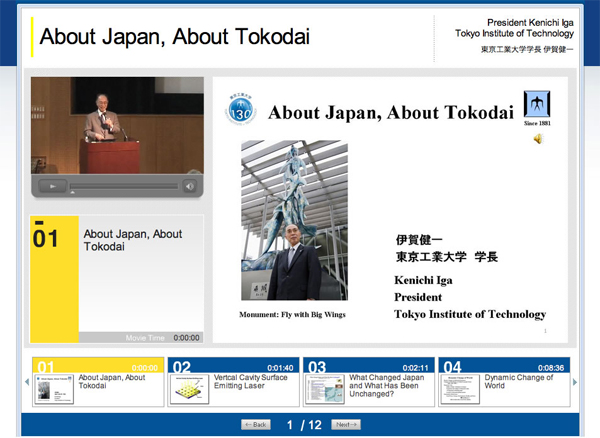Go to the next slide
The image size is (600, 438).
point(346,425)
